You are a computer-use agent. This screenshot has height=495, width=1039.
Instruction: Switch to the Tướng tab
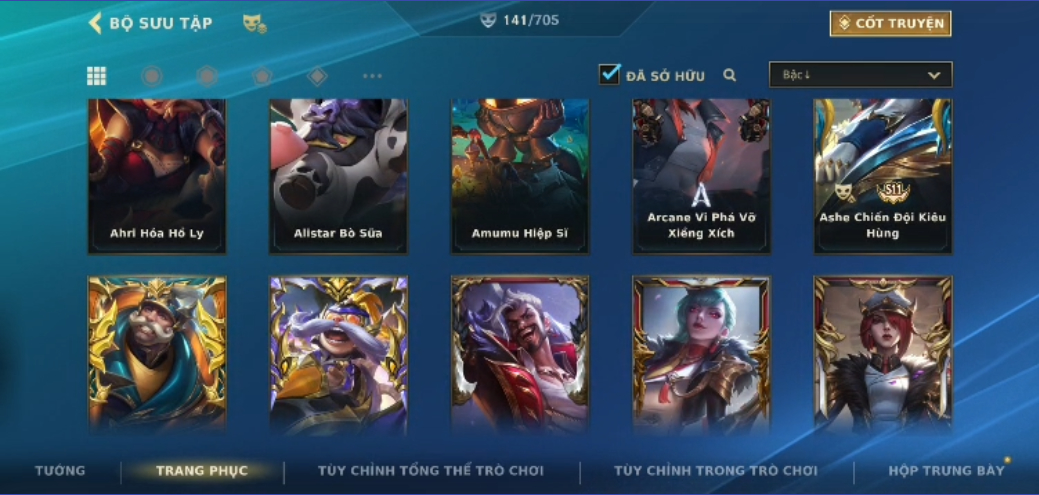click(x=60, y=471)
